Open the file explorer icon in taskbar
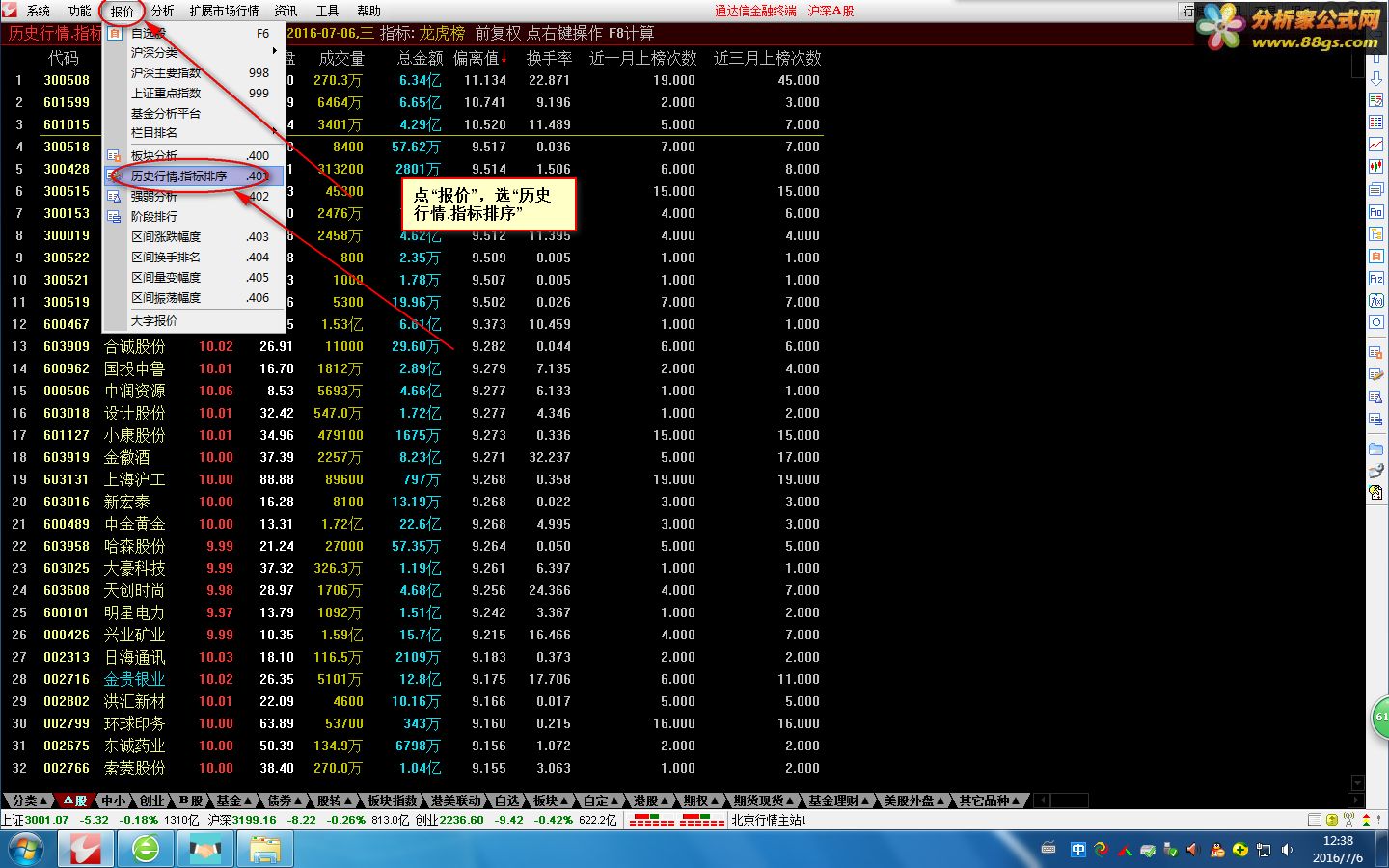Image resolution: width=1389 pixels, height=868 pixels. pos(264,849)
